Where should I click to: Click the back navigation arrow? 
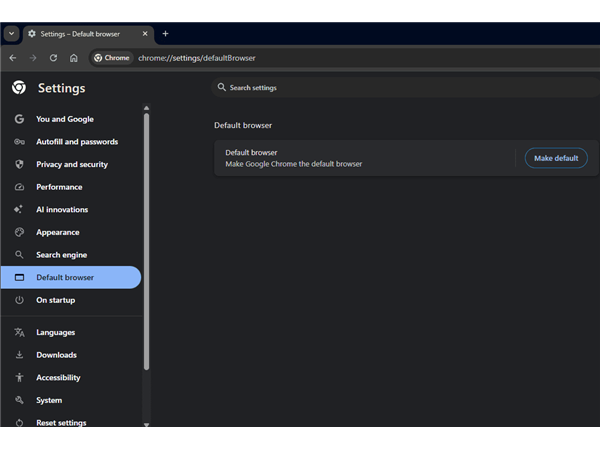click(13, 58)
